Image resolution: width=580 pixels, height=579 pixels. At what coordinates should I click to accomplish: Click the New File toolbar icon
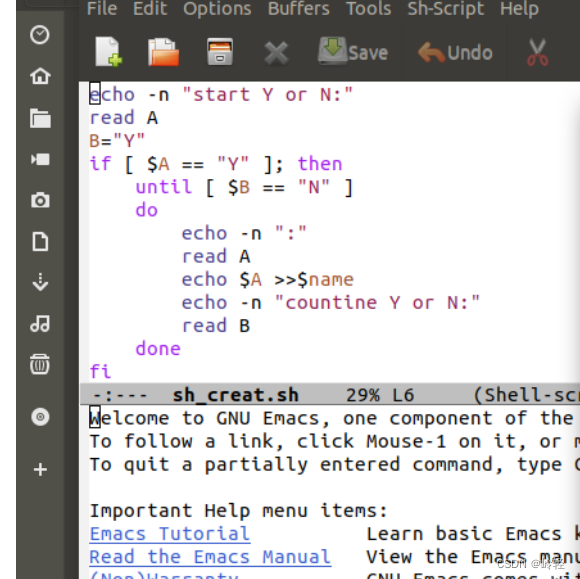tap(108, 52)
